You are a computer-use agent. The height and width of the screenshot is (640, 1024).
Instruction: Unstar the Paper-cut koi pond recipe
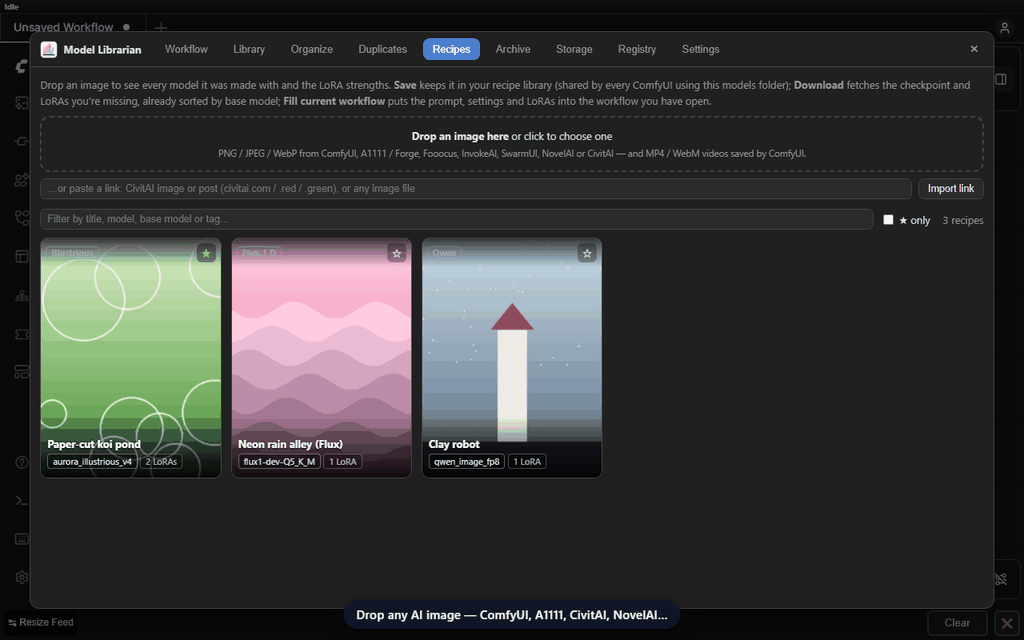coord(206,253)
